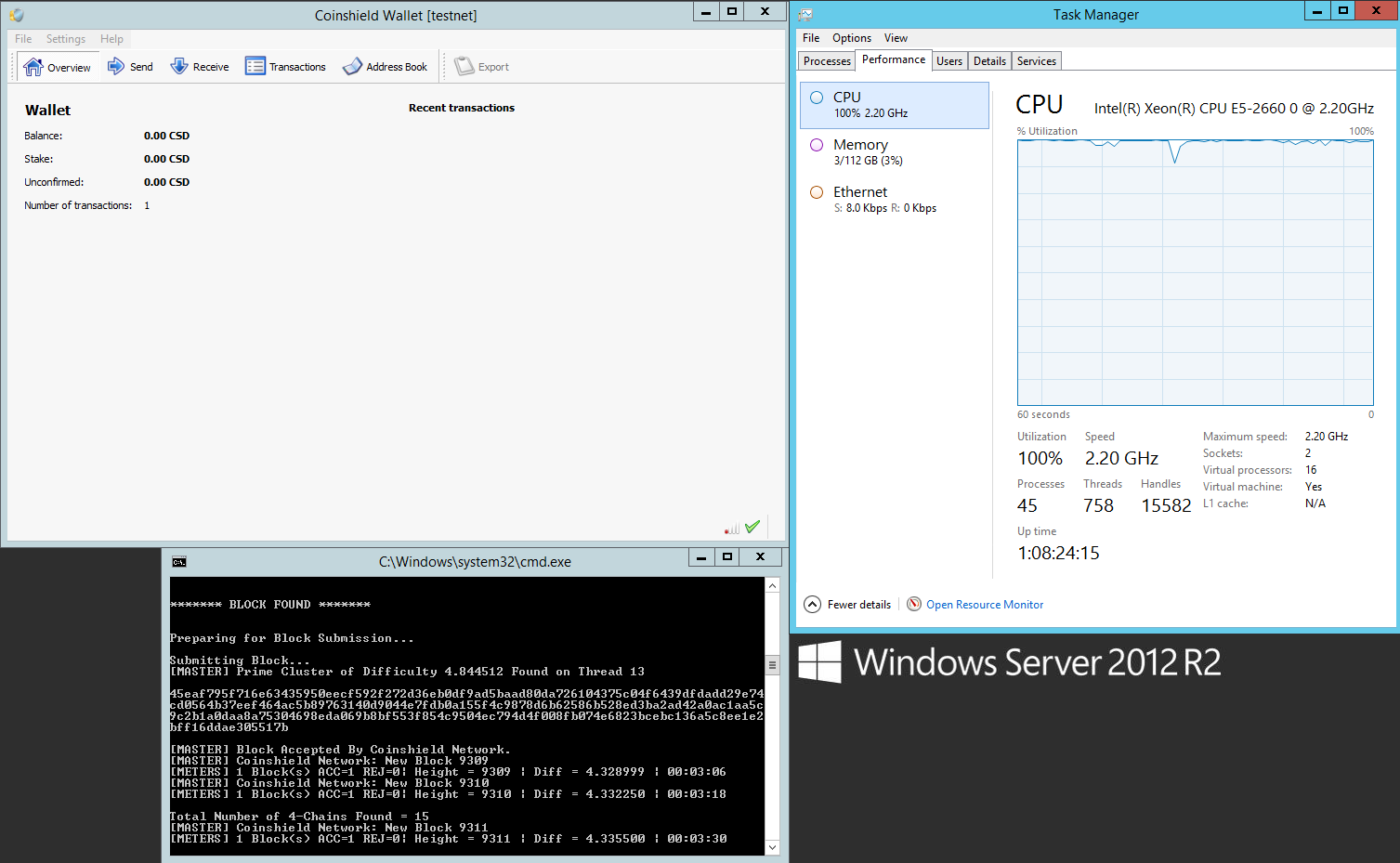The width and height of the screenshot is (1400, 863).
Task: Minimize the Task Manager window
Action: click(x=1317, y=10)
